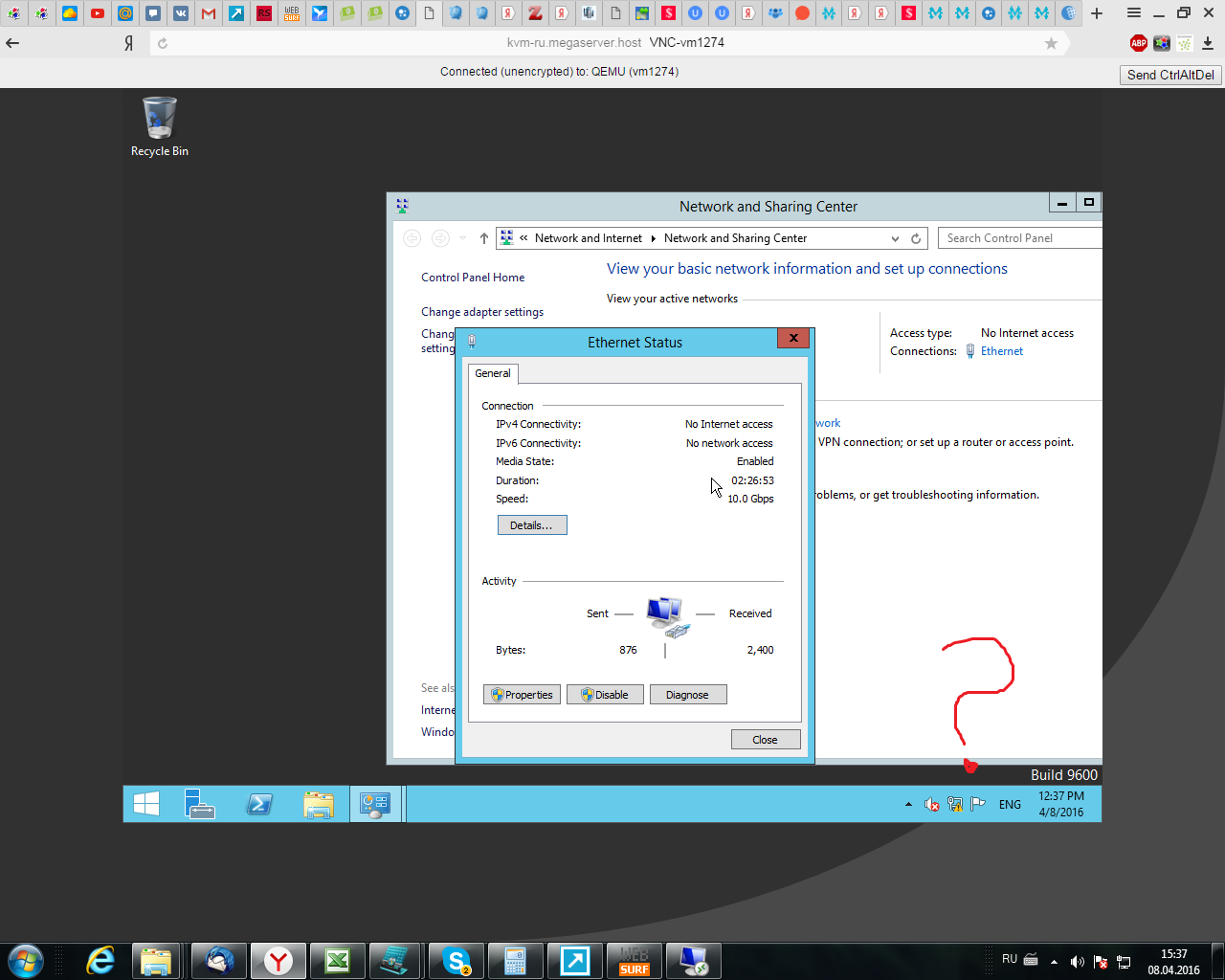Click the RU language indicator on host taskbar
1225x980 pixels.
pos(1010,959)
